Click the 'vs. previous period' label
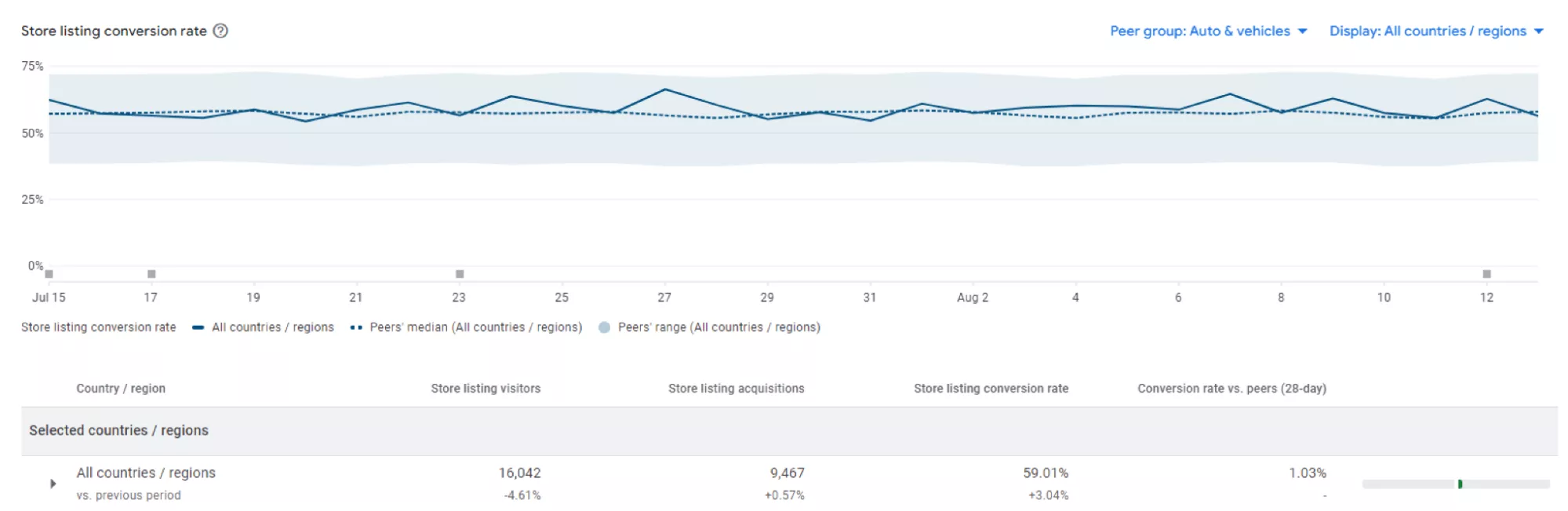The height and width of the screenshot is (511, 1568). (129, 495)
